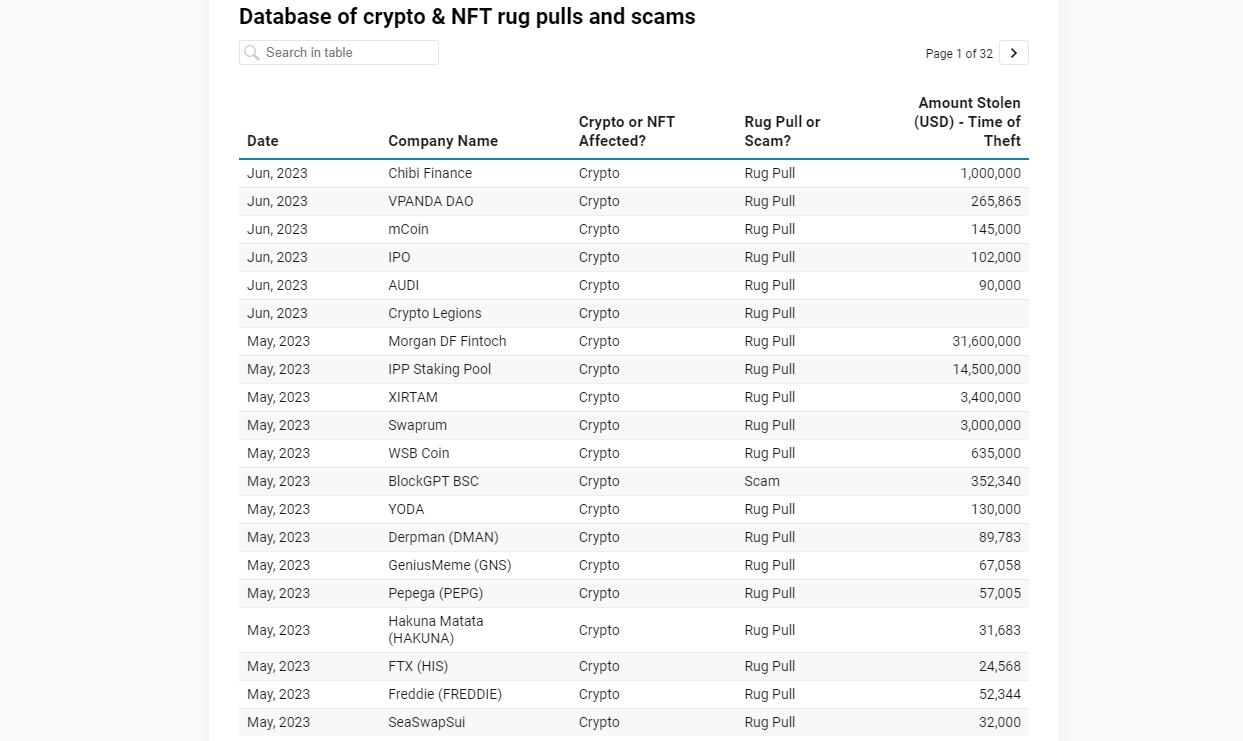Click the Page 1 of 32 indicator
This screenshot has height=741, width=1243.
959,54
